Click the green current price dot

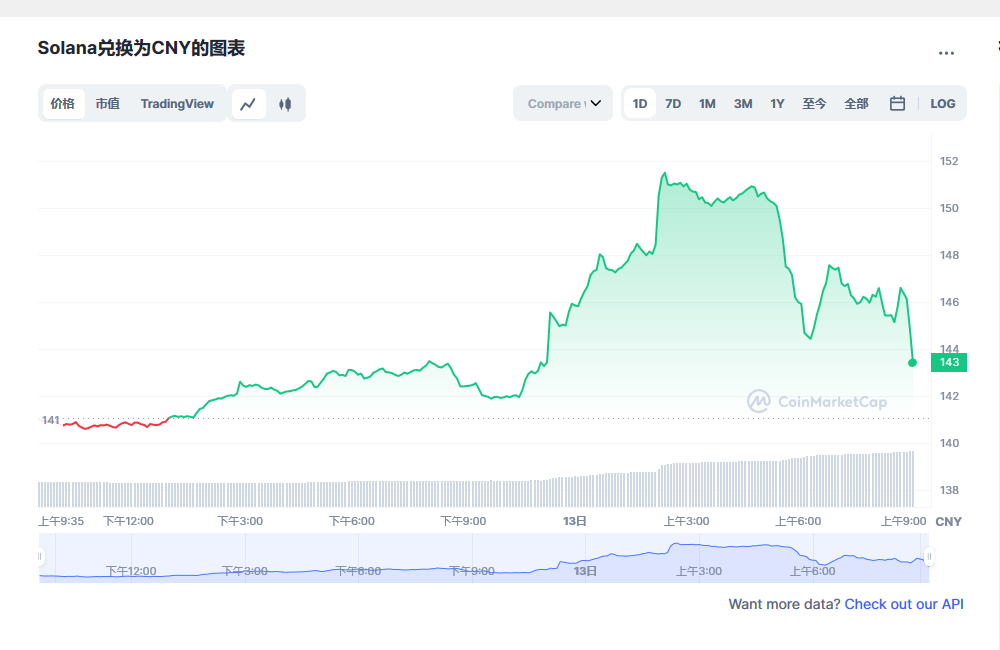click(912, 362)
